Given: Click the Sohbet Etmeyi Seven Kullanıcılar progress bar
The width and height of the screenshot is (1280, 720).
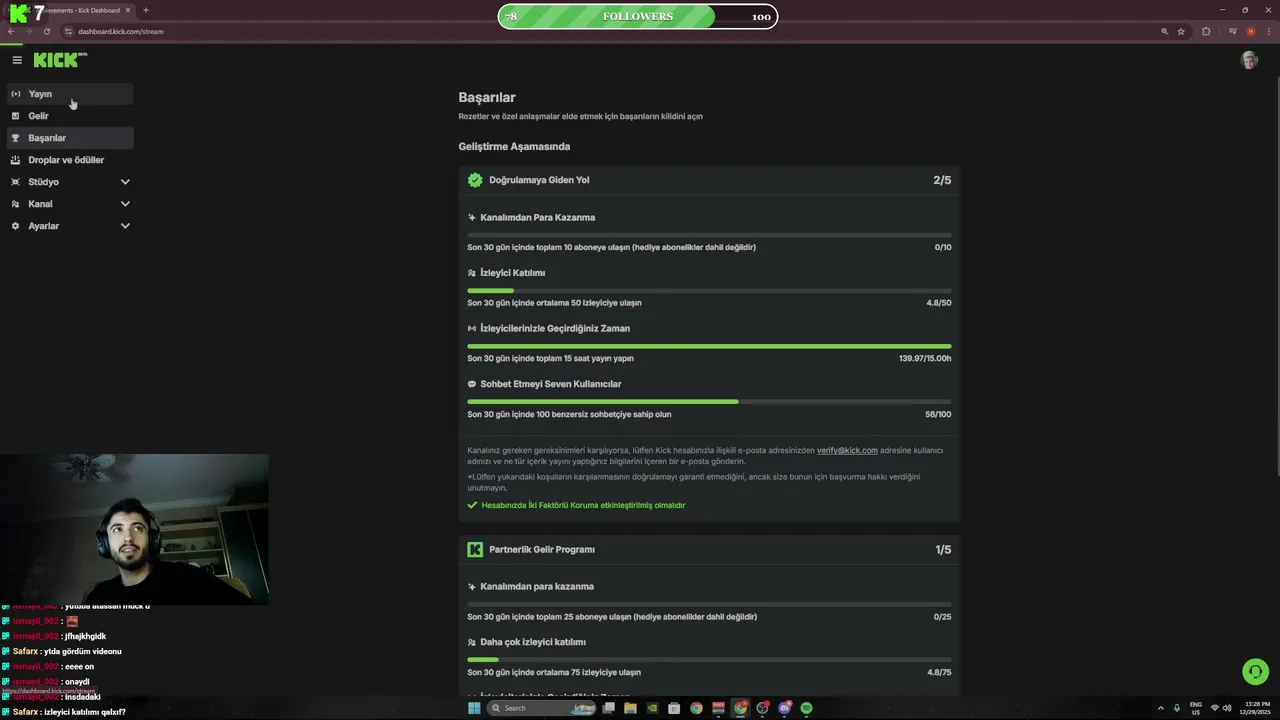Looking at the screenshot, I should pyautogui.click(x=709, y=402).
